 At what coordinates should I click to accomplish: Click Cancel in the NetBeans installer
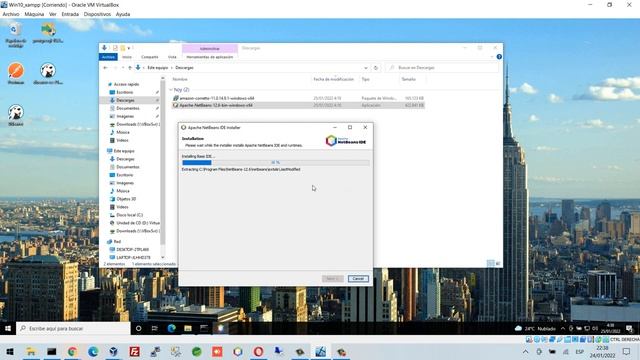point(358,278)
